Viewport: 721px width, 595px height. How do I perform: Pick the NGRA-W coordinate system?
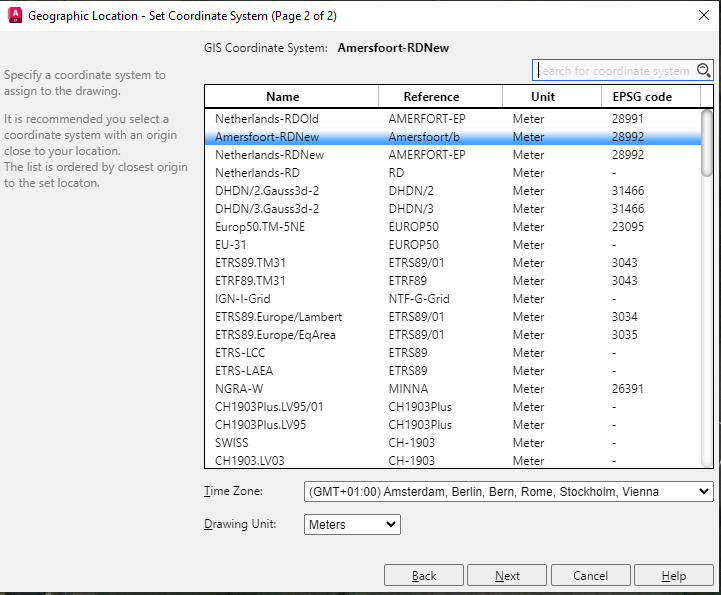point(239,389)
